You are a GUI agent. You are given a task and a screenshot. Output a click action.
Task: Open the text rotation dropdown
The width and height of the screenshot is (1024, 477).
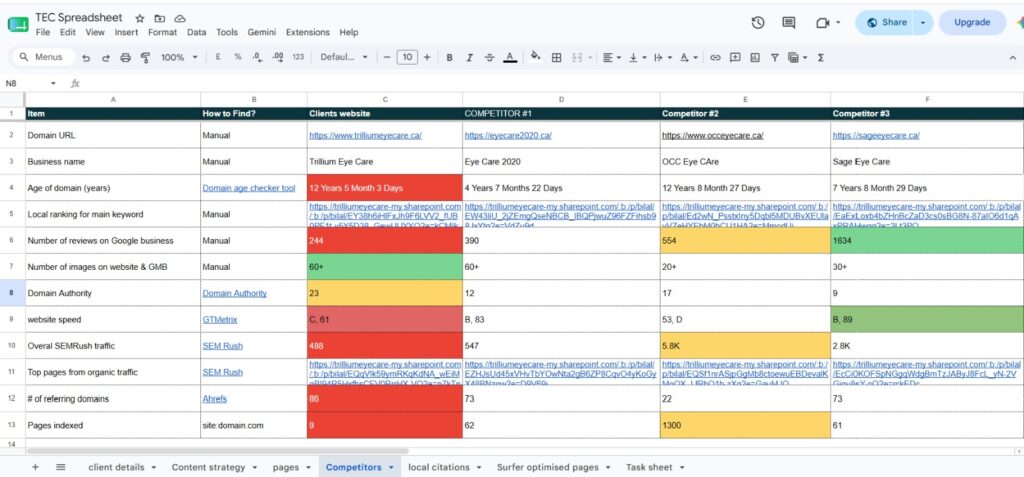688,58
